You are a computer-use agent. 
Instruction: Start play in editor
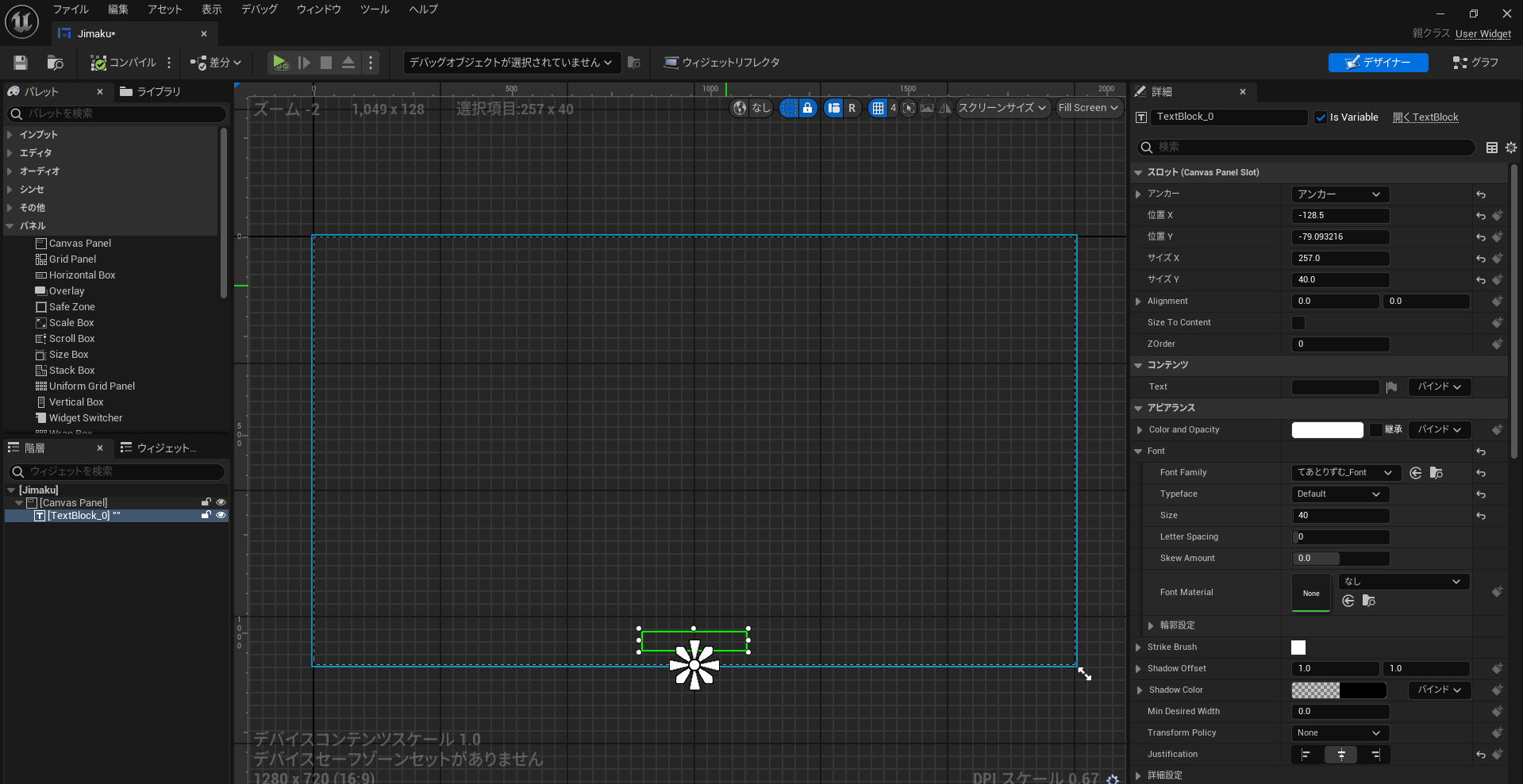280,63
